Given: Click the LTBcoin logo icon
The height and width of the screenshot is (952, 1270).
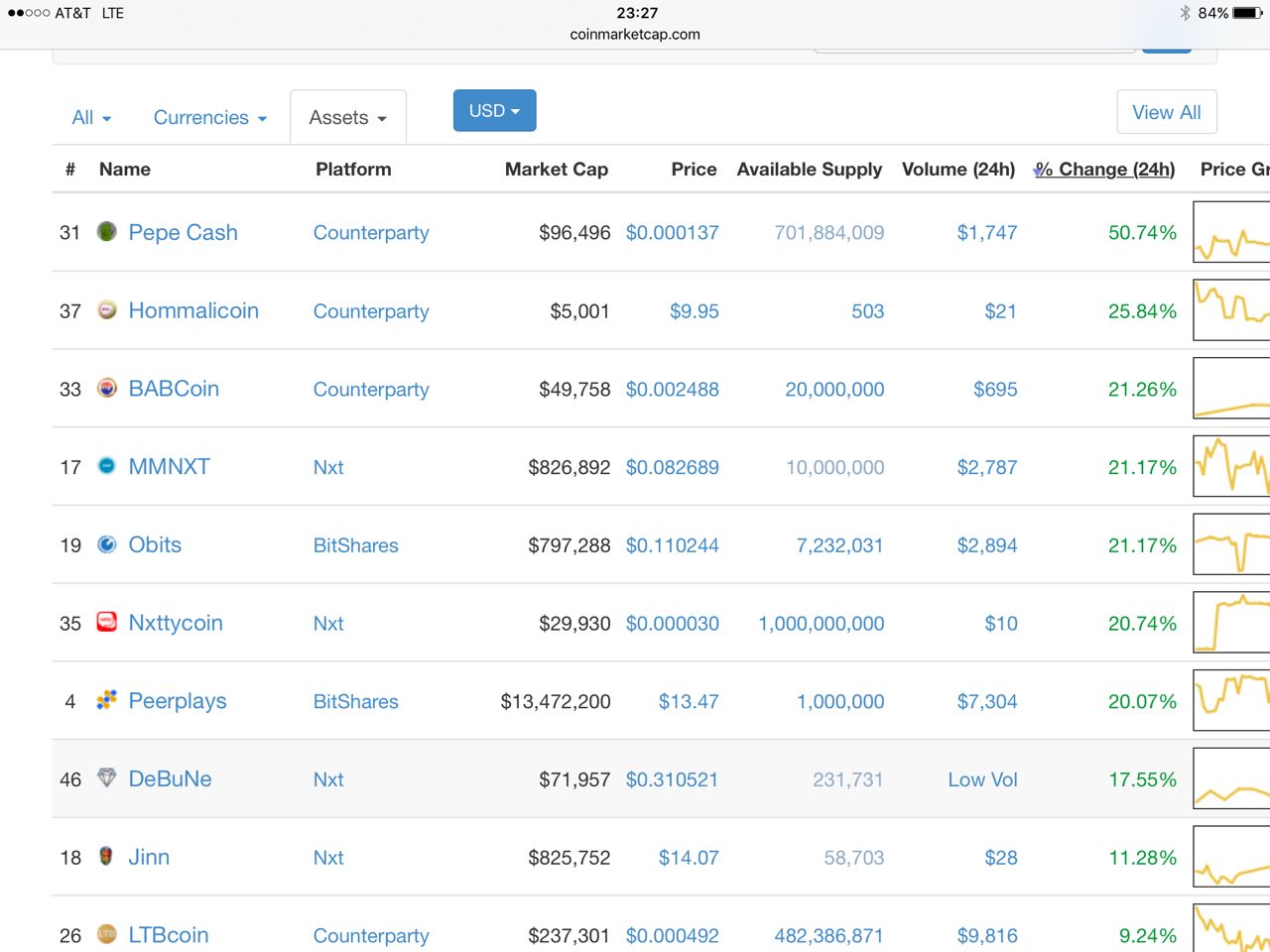Looking at the screenshot, I should click(107, 935).
